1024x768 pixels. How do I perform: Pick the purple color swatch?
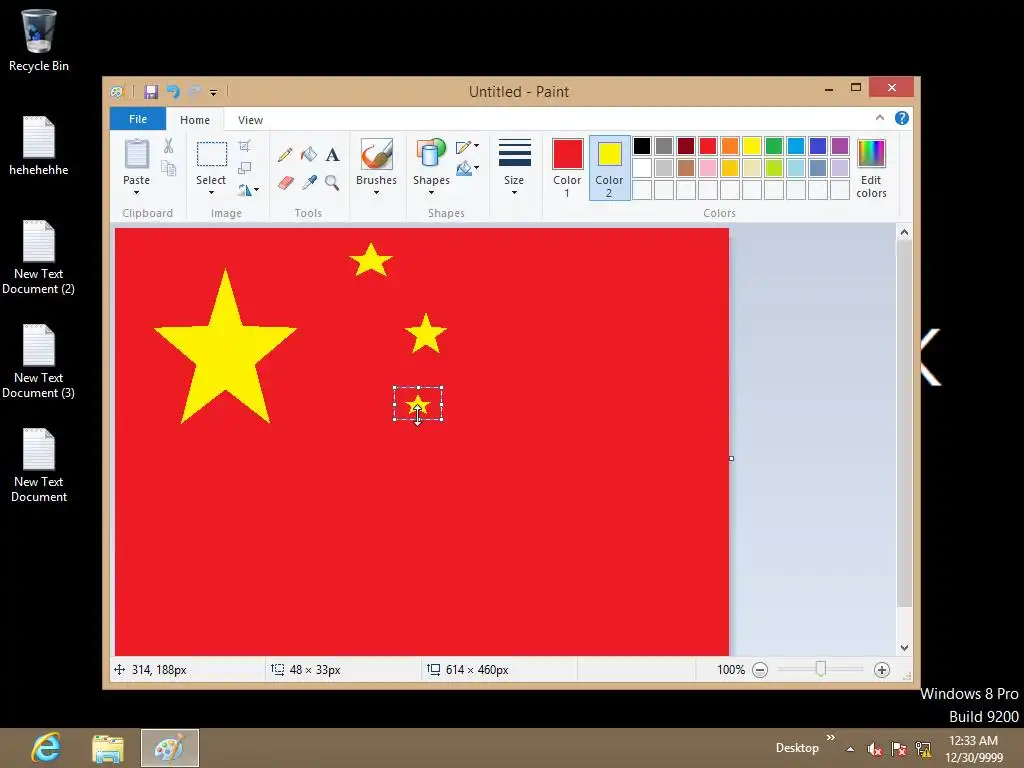pyautogui.click(x=840, y=146)
